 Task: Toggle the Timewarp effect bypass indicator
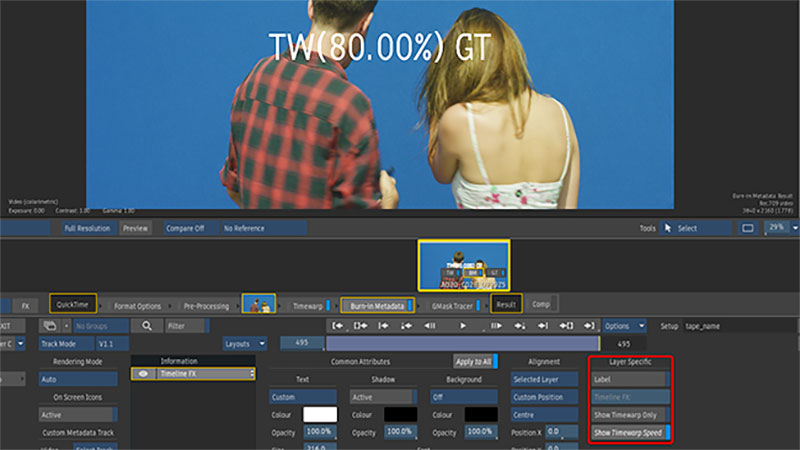coord(328,306)
